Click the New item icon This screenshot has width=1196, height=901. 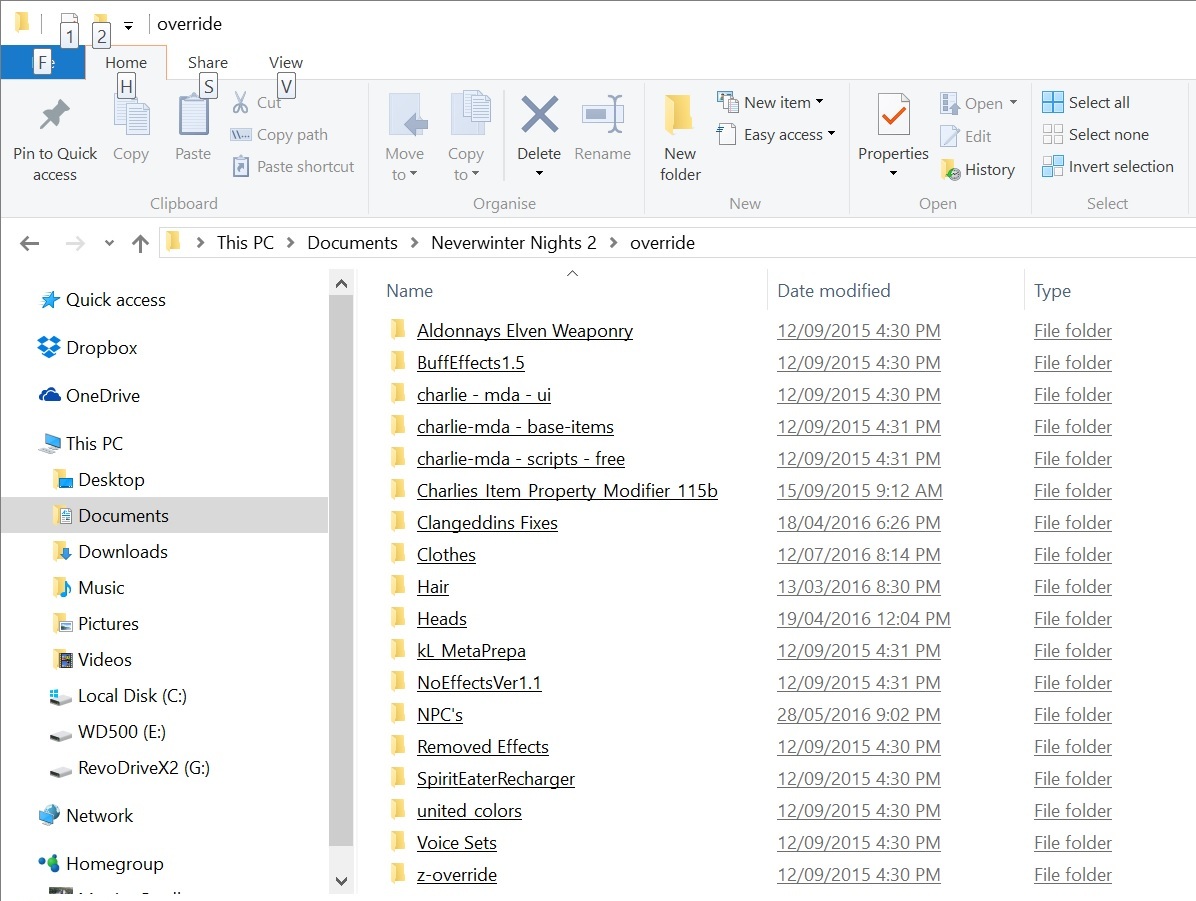tap(728, 101)
